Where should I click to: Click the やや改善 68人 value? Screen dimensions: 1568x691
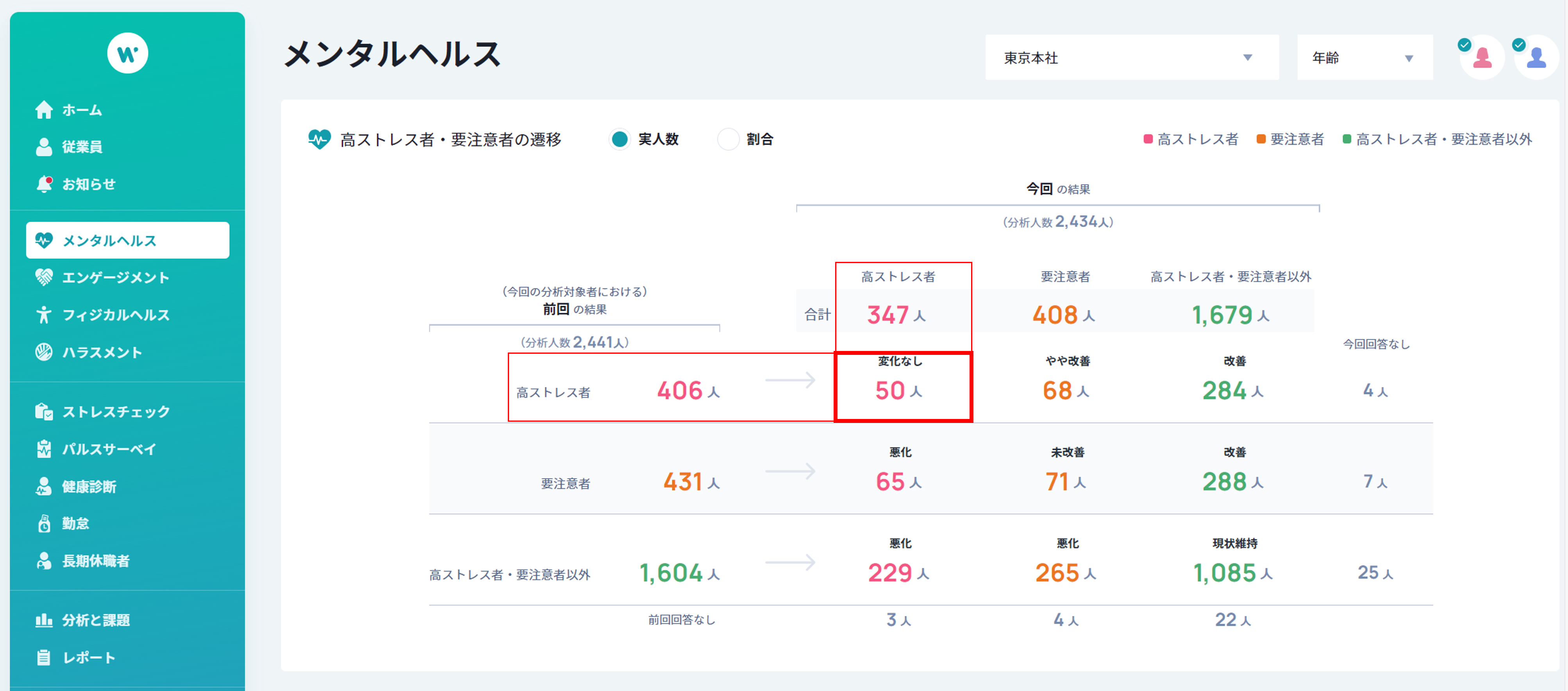(1066, 390)
